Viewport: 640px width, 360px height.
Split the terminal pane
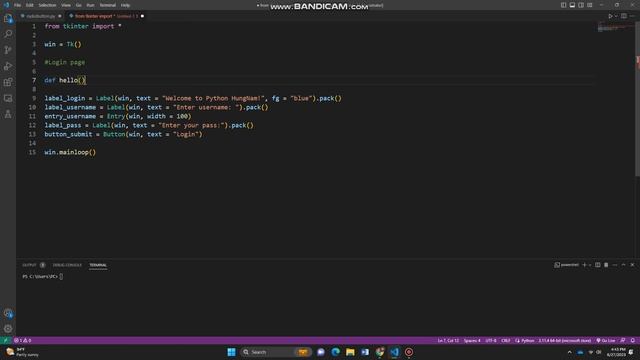click(x=598, y=265)
